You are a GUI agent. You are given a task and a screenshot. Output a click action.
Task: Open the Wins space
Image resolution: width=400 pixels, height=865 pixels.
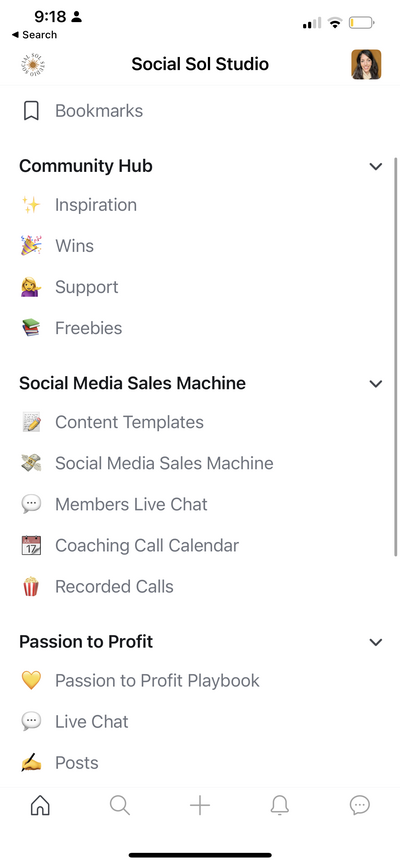74,246
